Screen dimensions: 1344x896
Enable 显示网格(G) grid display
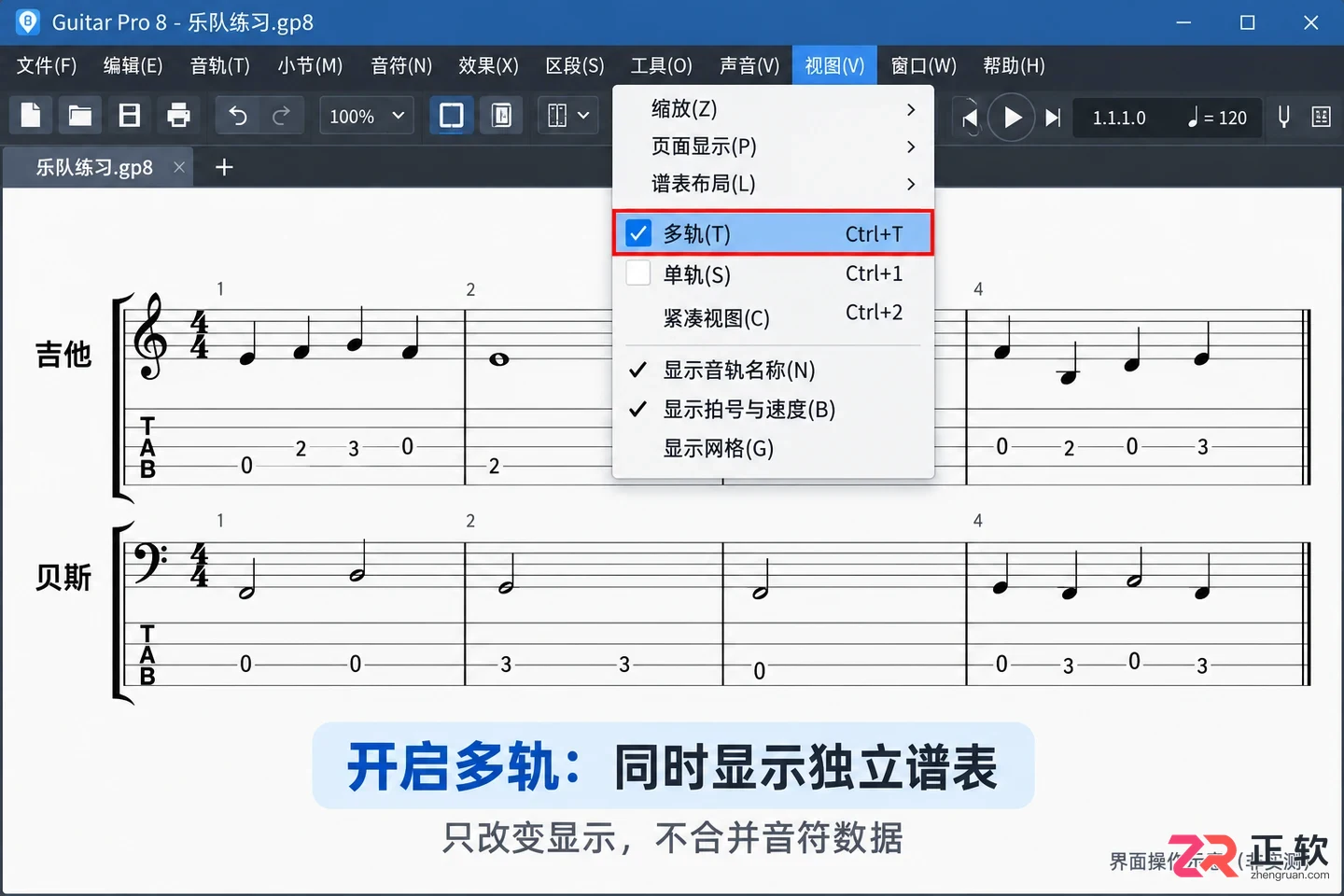coord(773,449)
